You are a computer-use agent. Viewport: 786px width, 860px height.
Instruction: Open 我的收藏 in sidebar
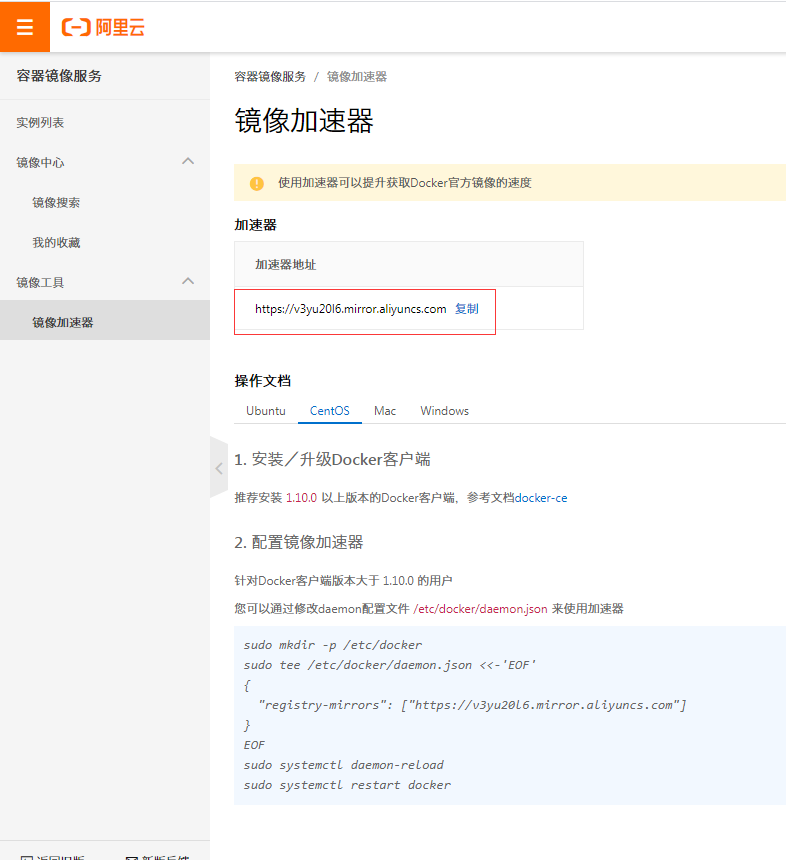[x=56, y=242]
